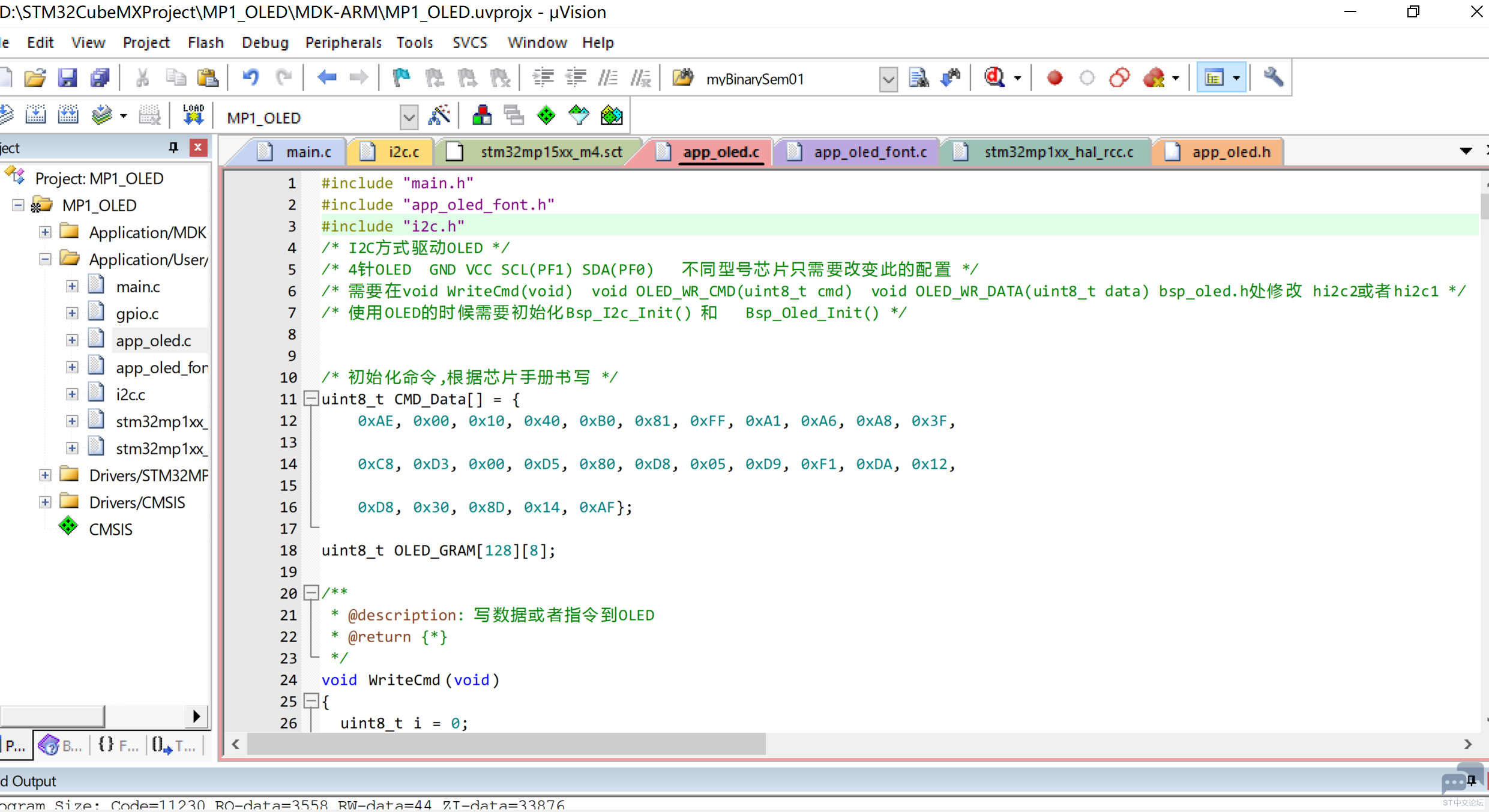Open the window layout dropdown arrow
This screenshot has height=812, width=1489.
coord(1236,78)
